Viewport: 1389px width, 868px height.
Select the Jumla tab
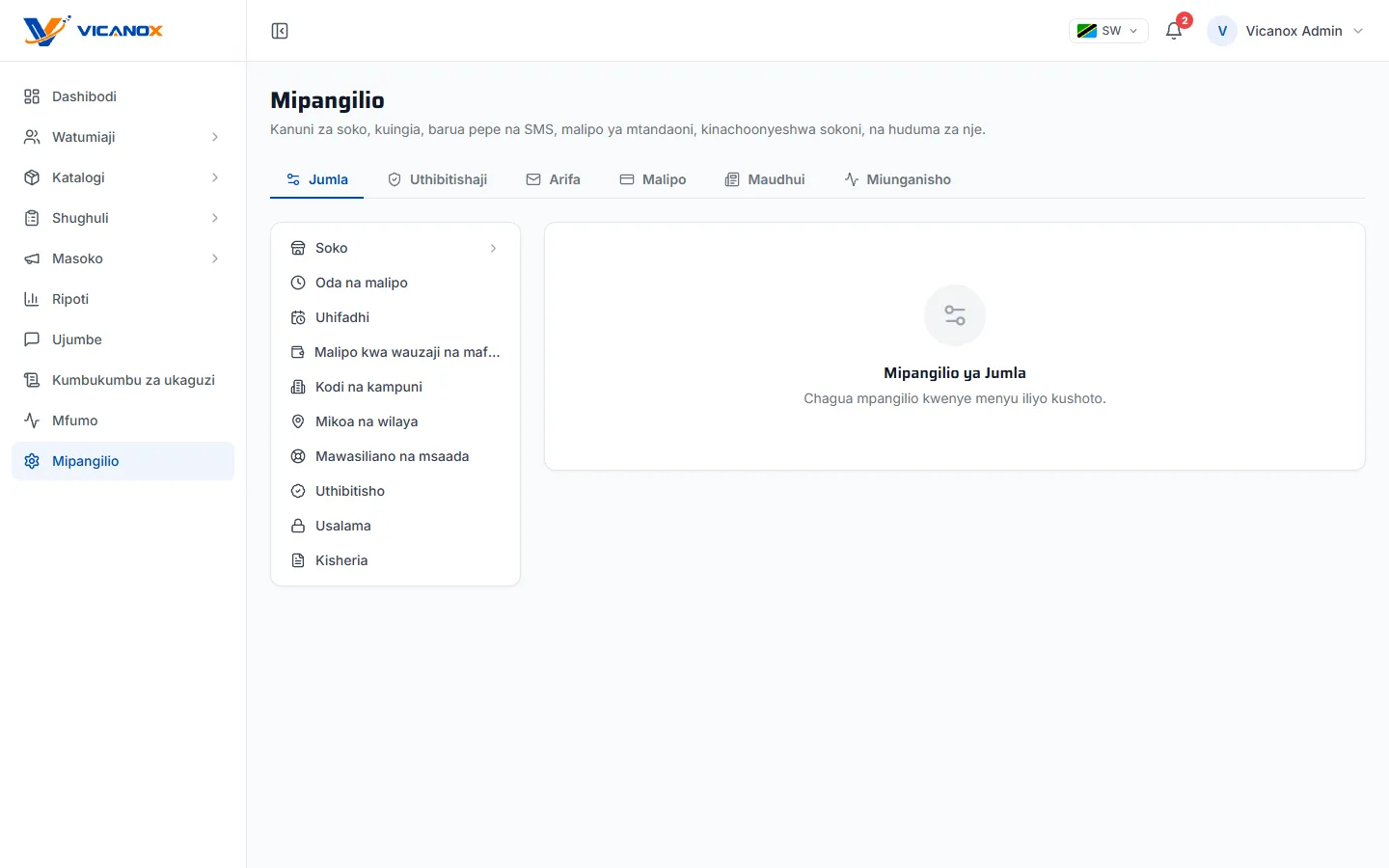(x=317, y=179)
